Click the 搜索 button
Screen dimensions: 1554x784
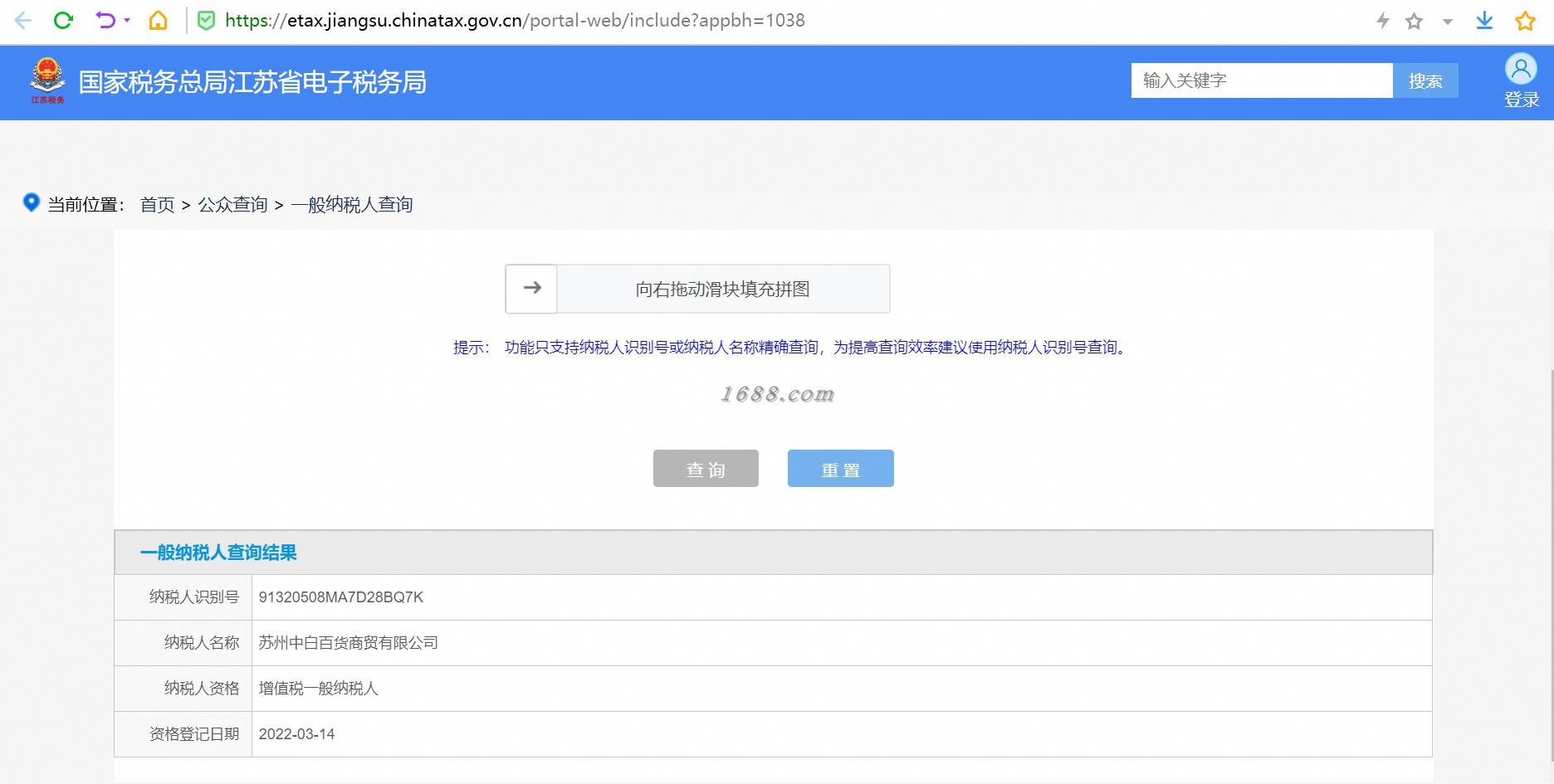1425,80
